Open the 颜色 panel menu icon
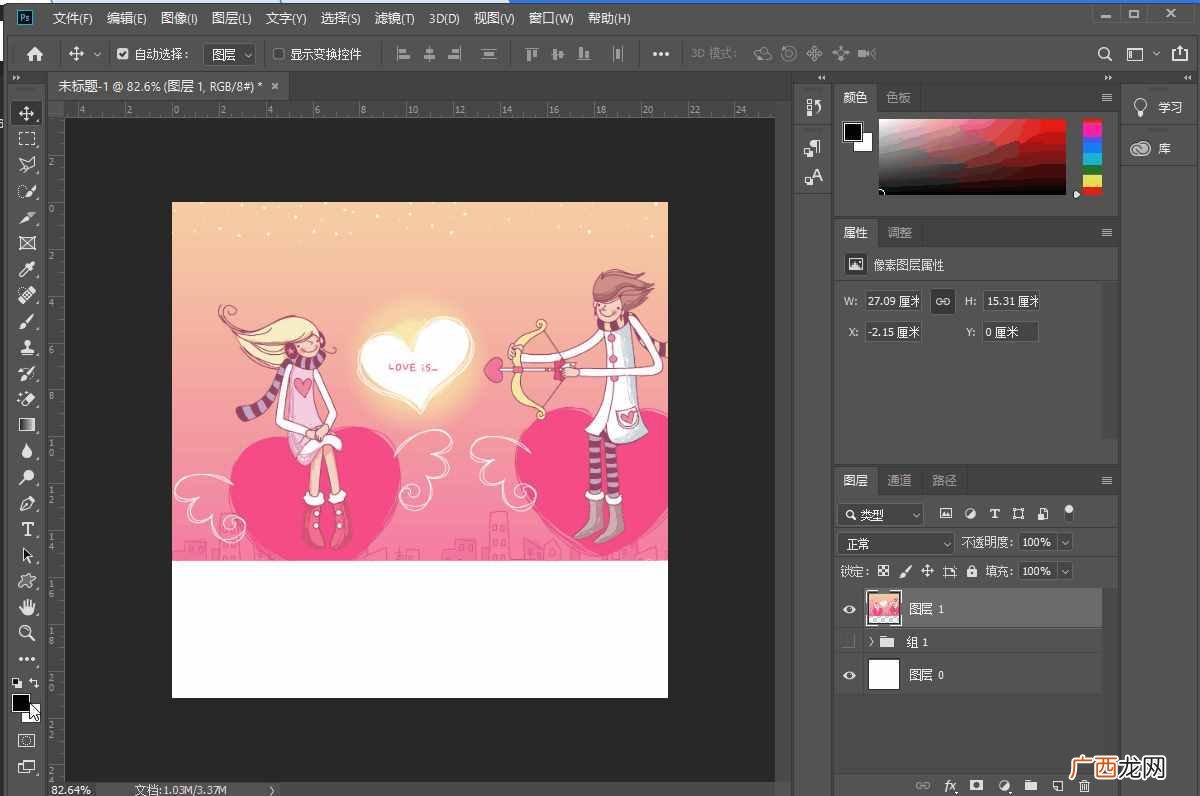This screenshot has height=796, width=1200. pyautogui.click(x=1107, y=97)
